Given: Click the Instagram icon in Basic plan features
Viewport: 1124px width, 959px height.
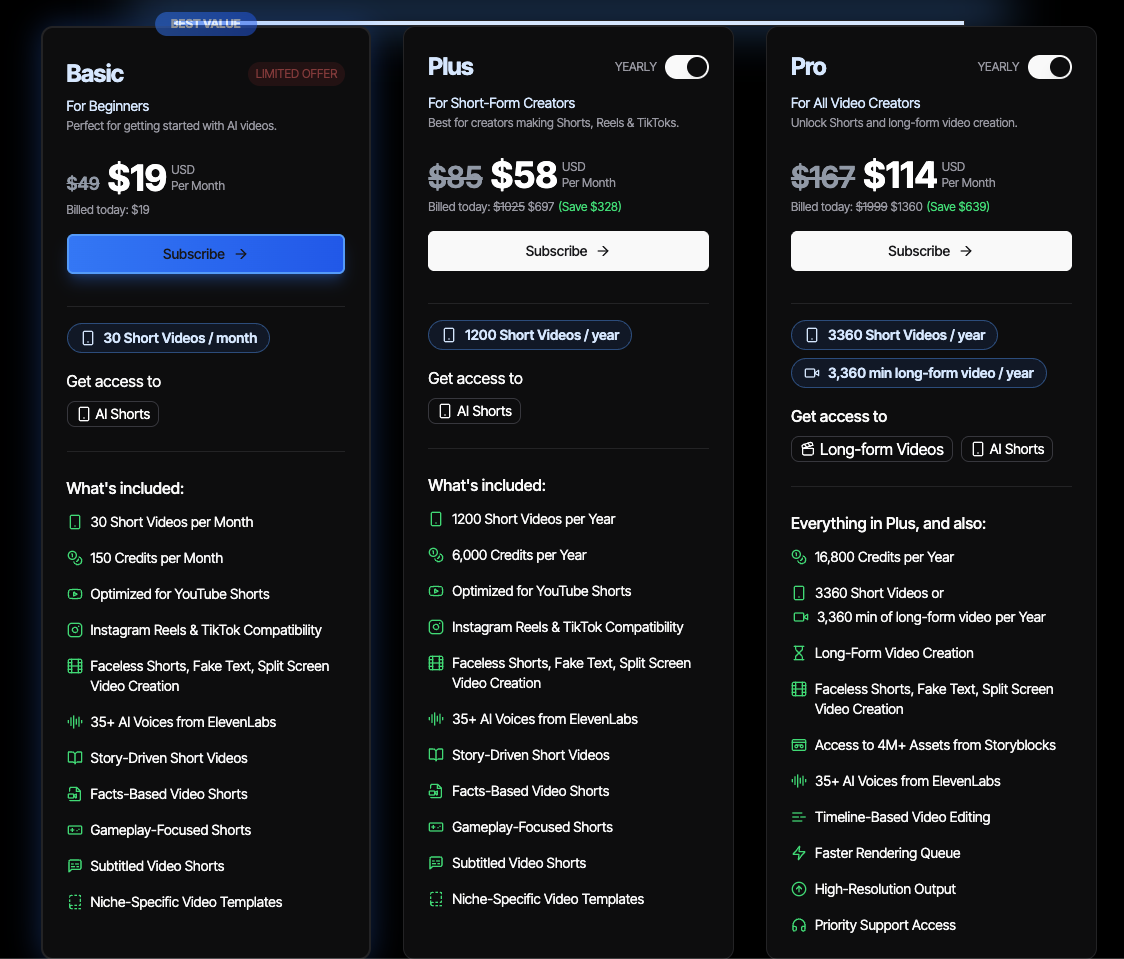Looking at the screenshot, I should tap(74, 630).
